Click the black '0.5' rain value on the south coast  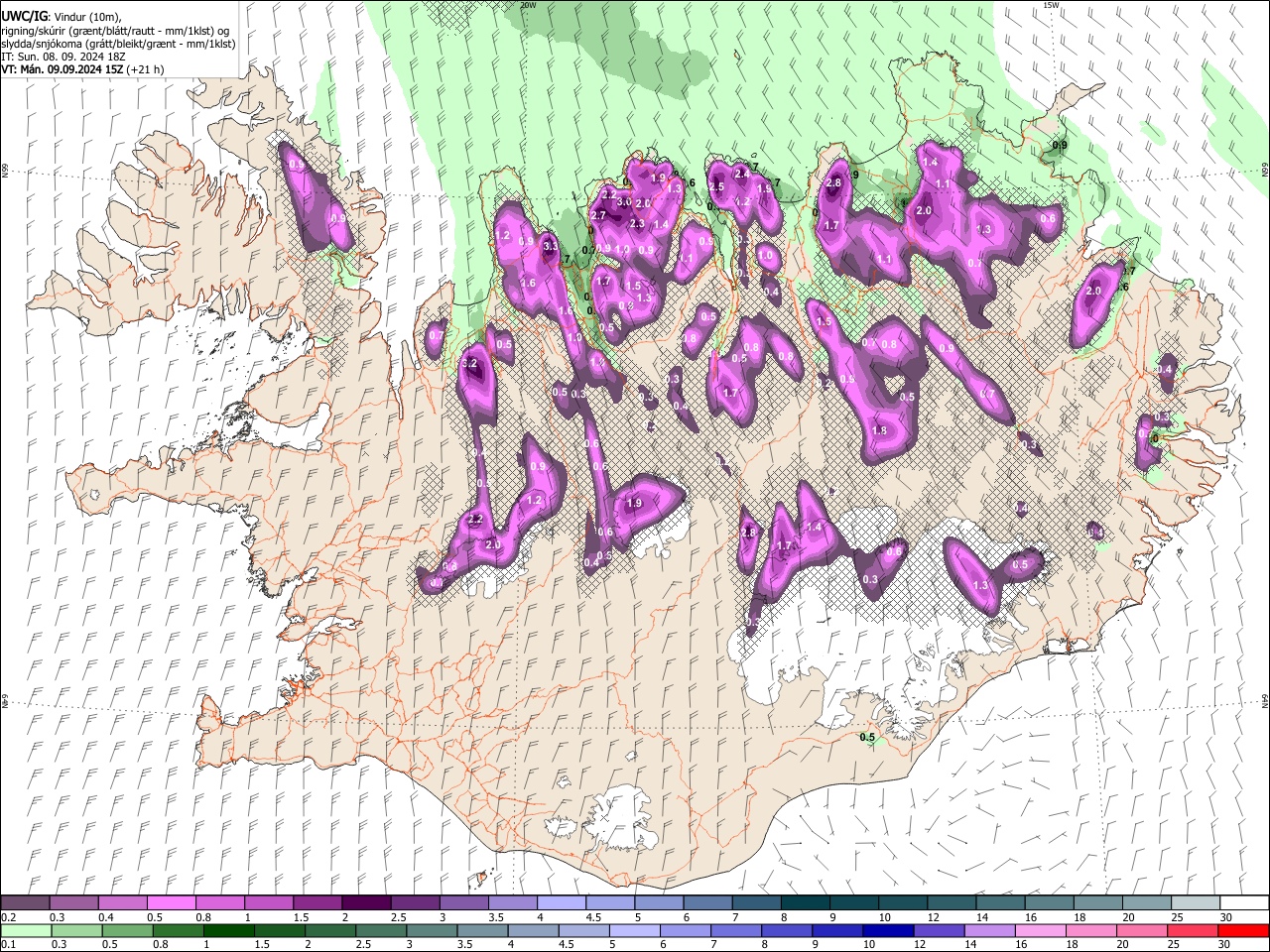click(x=867, y=737)
